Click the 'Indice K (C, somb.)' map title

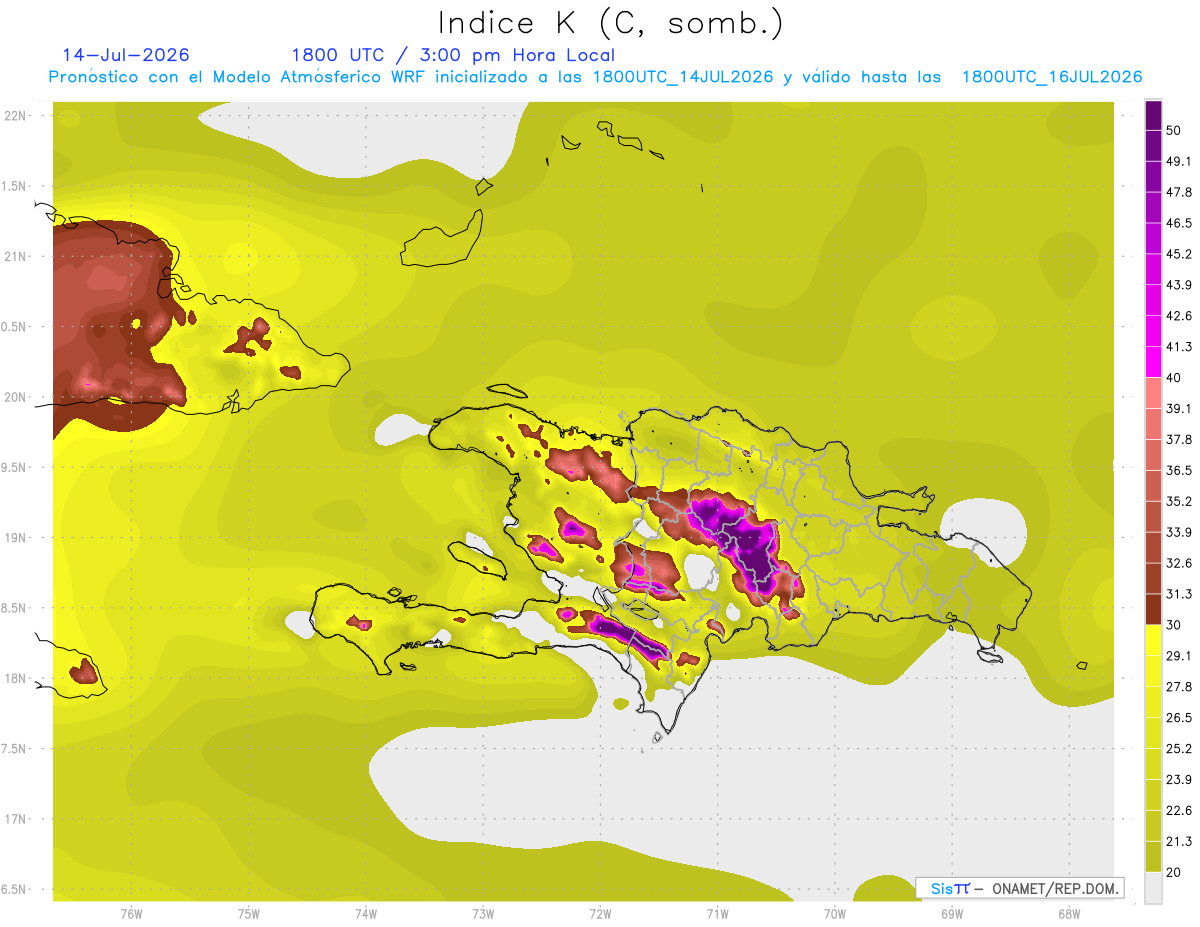pyautogui.click(x=610, y=23)
